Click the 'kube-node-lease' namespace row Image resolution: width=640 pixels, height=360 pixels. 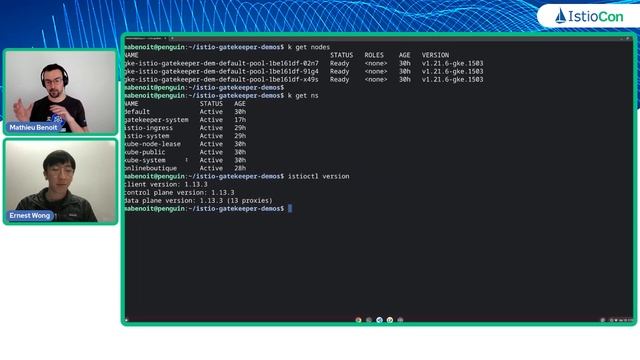pyautogui.click(x=185, y=144)
